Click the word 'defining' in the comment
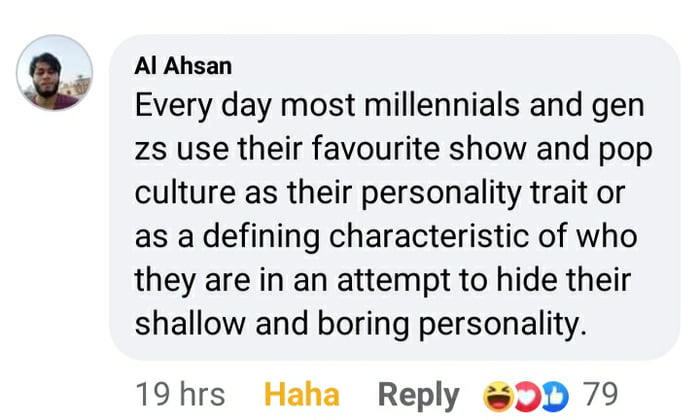 click(x=261, y=238)
